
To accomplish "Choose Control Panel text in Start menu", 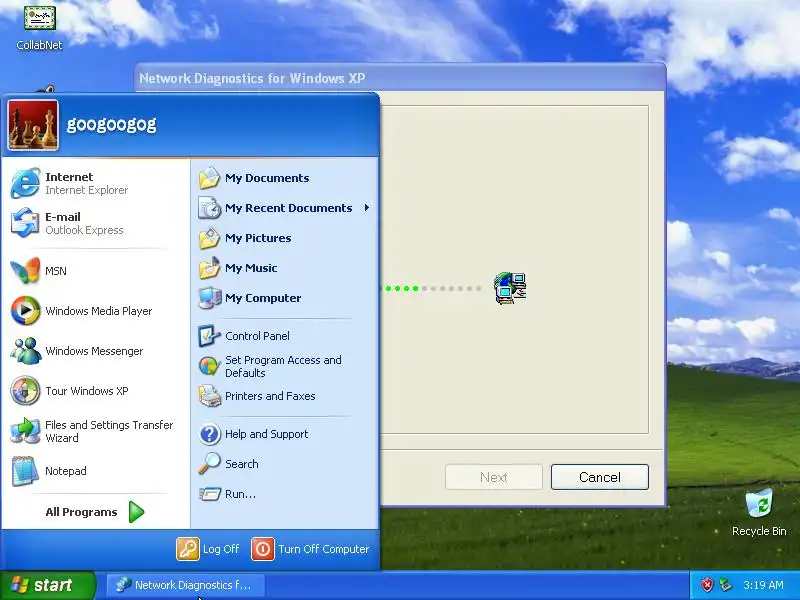I will coord(257,336).
